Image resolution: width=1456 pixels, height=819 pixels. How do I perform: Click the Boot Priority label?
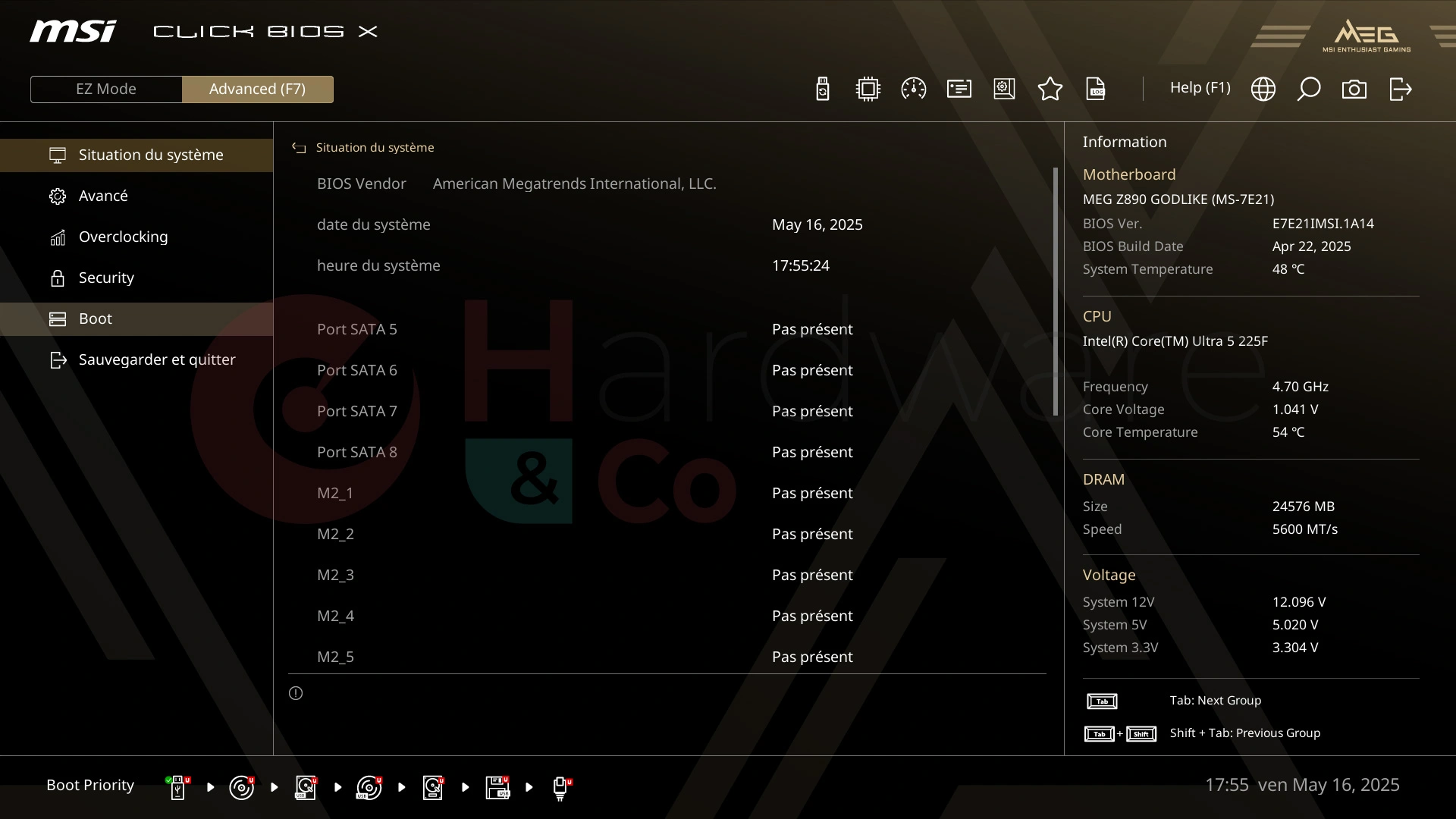[x=90, y=785]
